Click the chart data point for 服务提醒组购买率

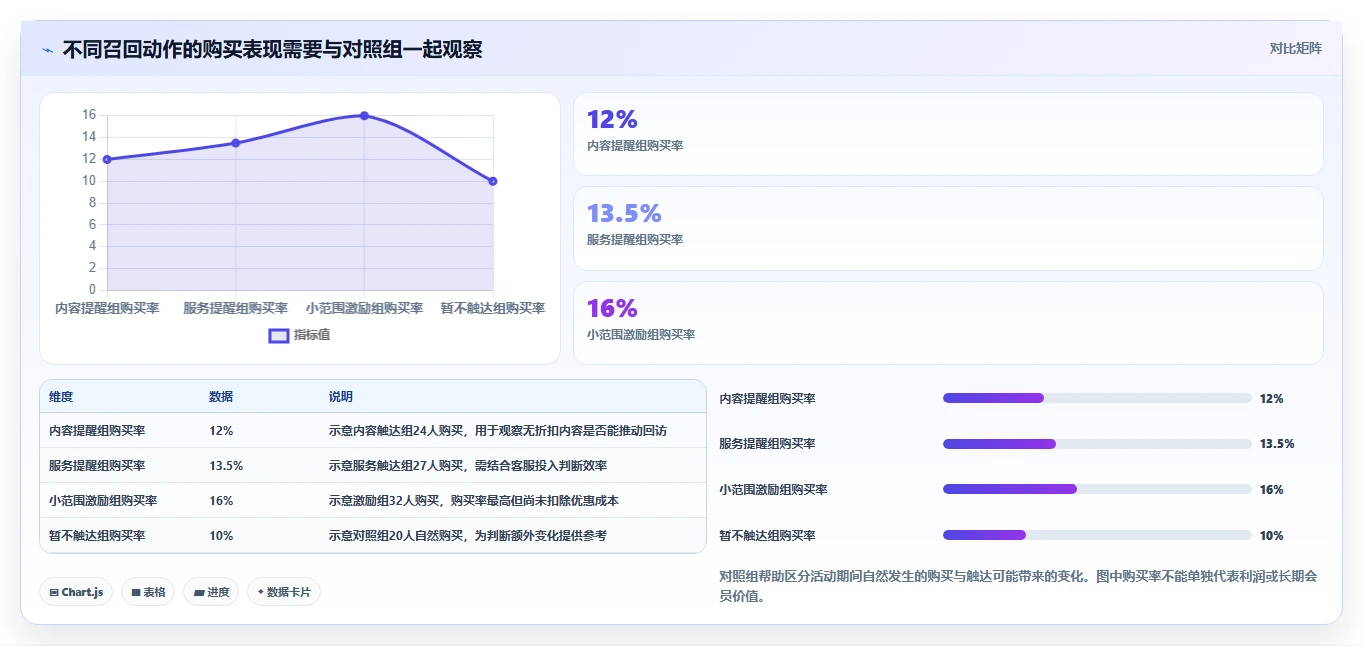click(236, 143)
